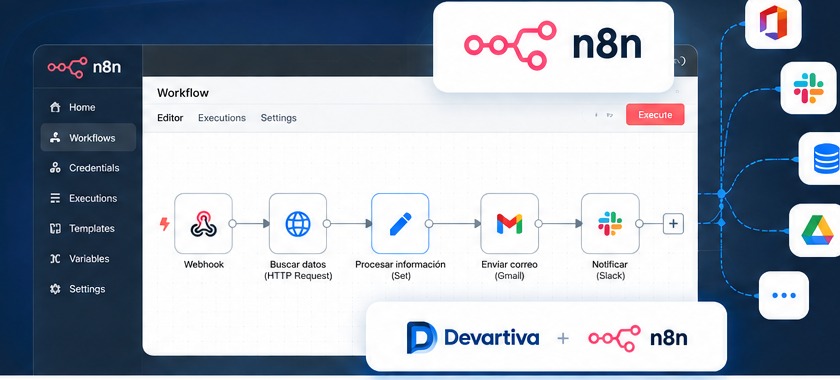Open Executions in the sidebar
The height and width of the screenshot is (380, 840).
coord(88,198)
